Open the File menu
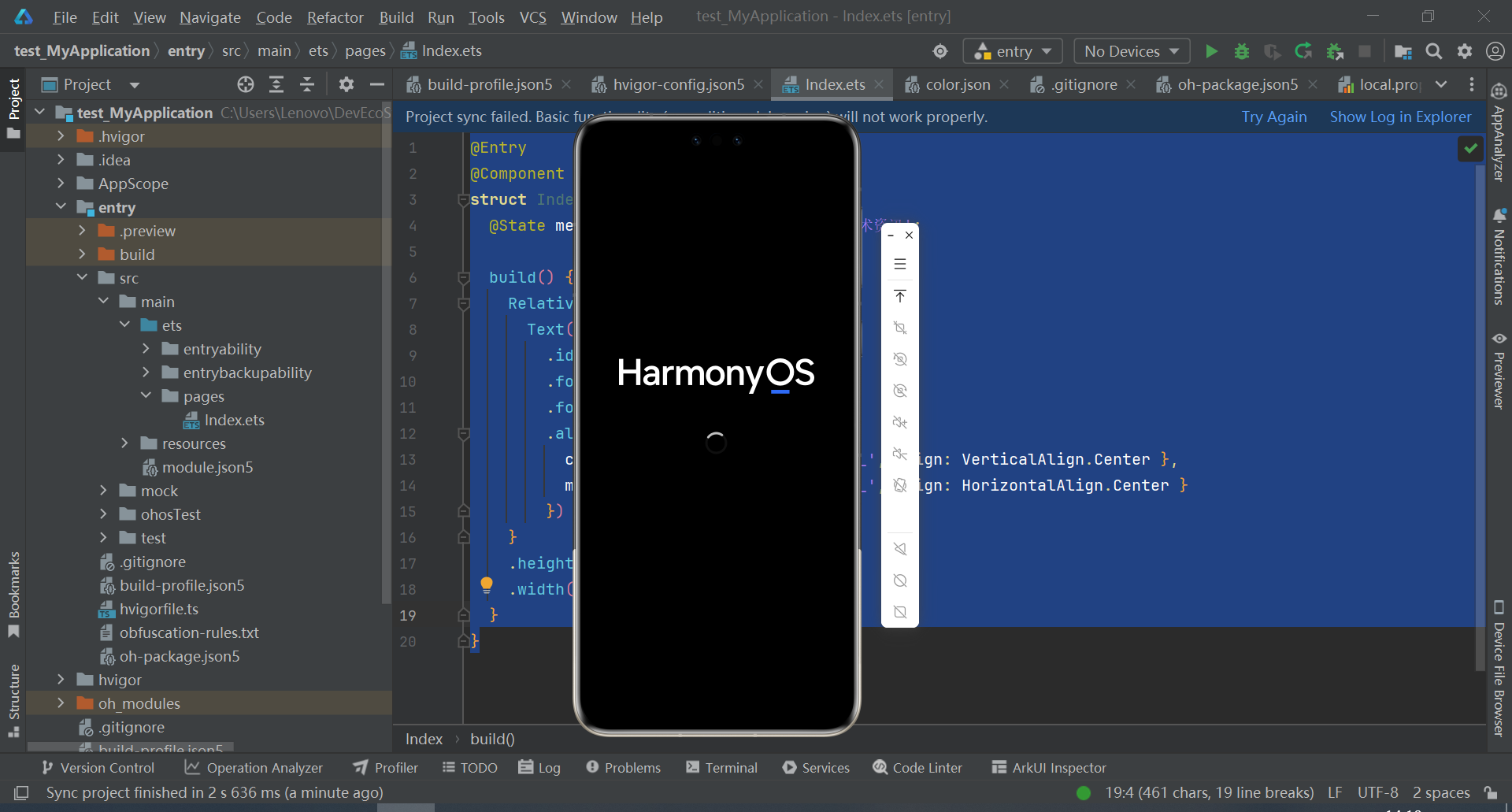The image size is (1512, 812). (x=65, y=17)
